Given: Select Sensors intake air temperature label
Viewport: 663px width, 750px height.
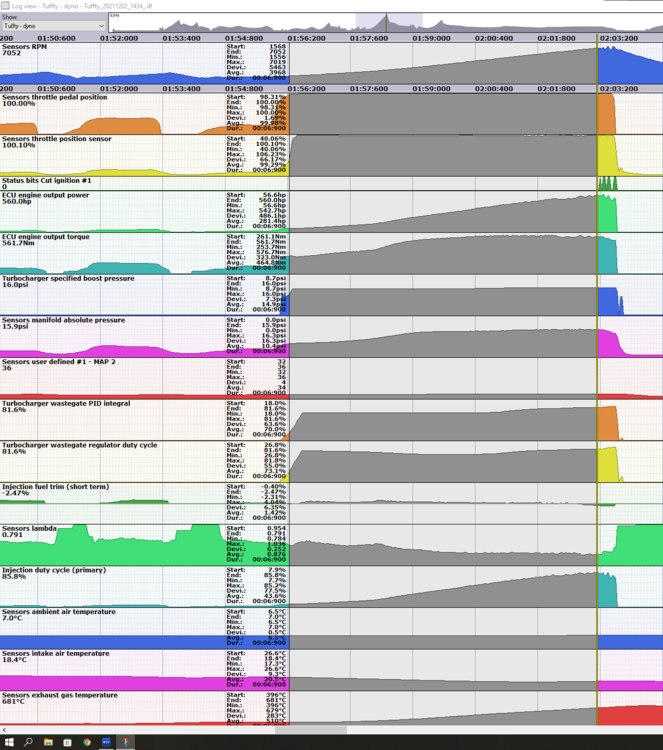Looking at the screenshot, I should (55, 653).
